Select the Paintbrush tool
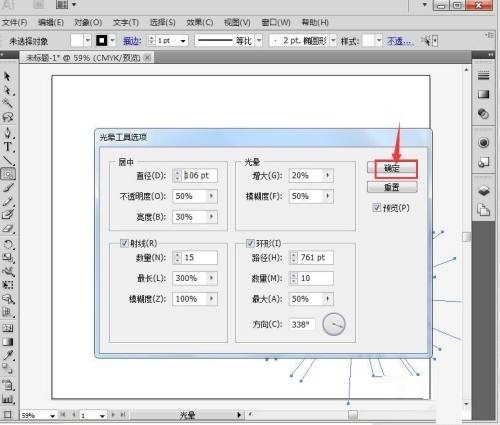500x425 pixels. [x=7, y=188]
